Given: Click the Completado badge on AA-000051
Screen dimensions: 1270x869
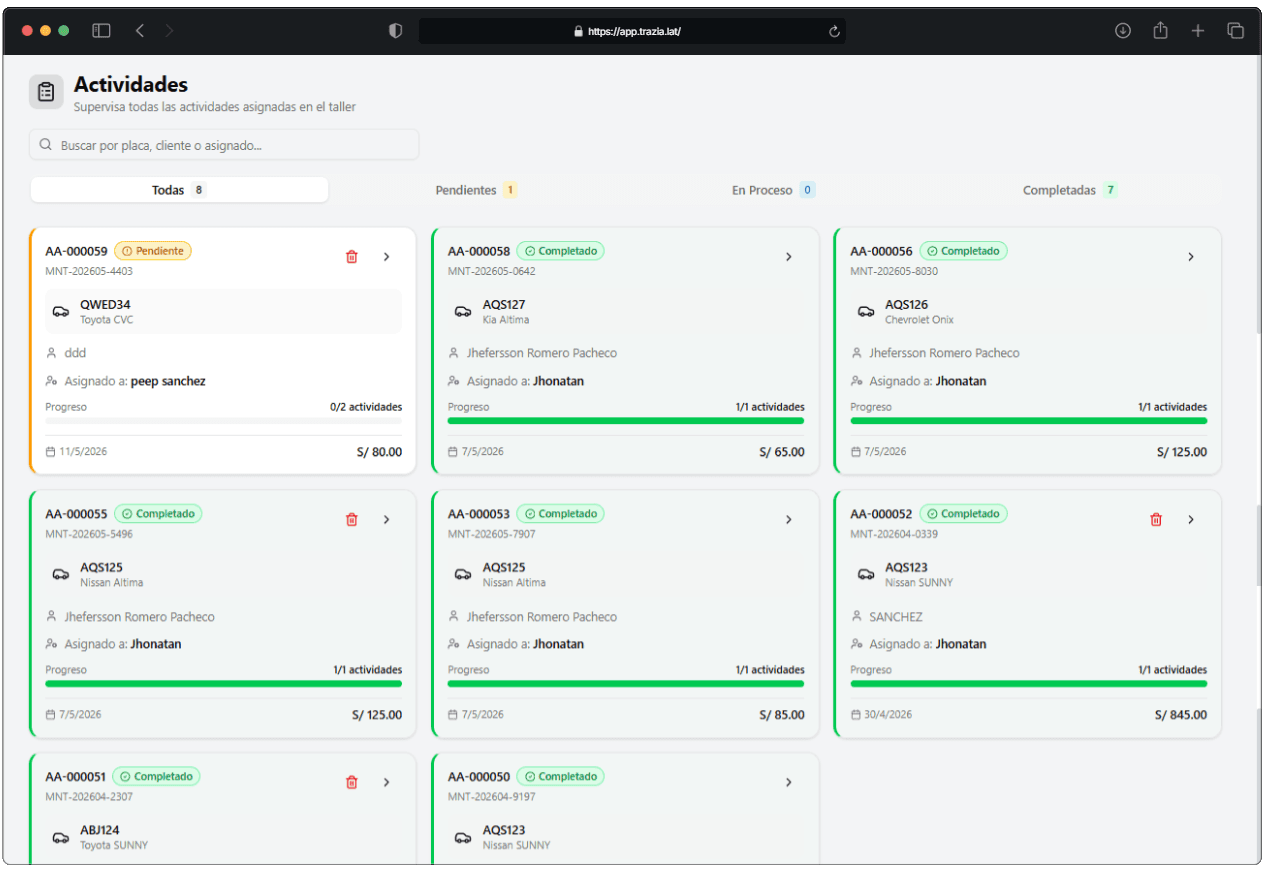Looking at the screenshot, I should [156, 777].
